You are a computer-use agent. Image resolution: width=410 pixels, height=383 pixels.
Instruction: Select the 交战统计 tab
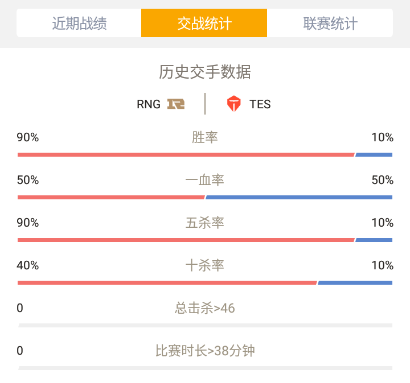coord(204,23)
